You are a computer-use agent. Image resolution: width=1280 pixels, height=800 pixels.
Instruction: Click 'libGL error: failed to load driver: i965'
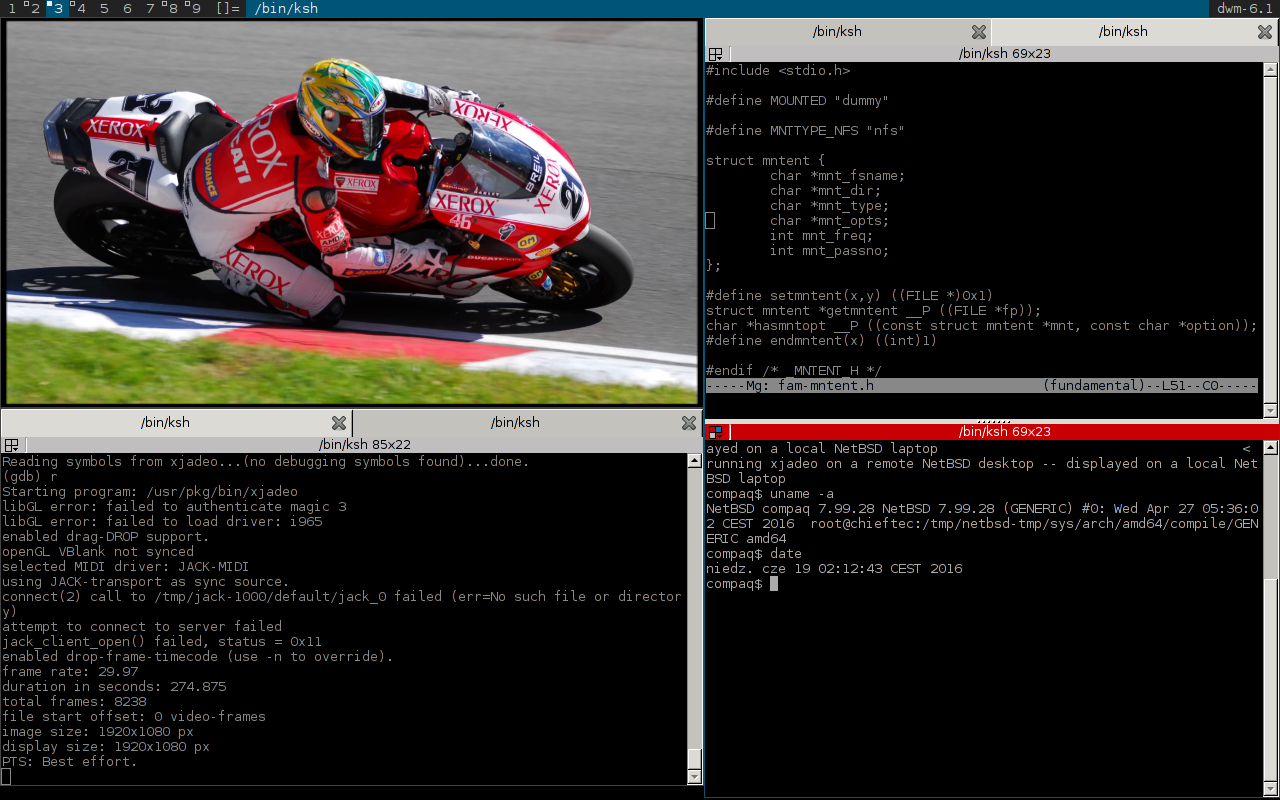[x=162, y=521]
